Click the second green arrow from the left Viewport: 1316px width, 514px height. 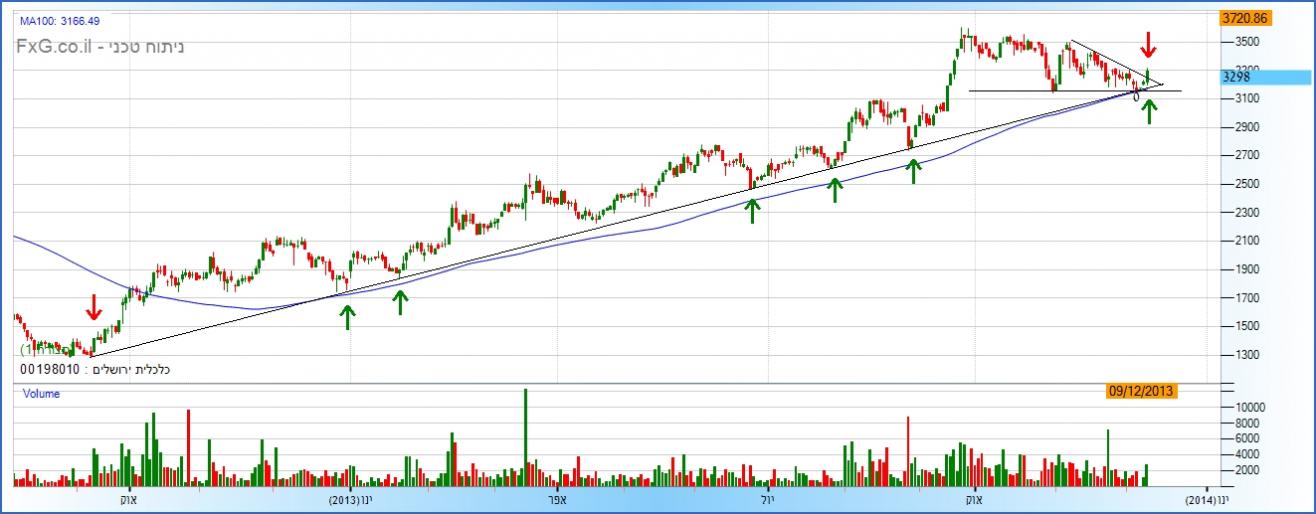400,301
